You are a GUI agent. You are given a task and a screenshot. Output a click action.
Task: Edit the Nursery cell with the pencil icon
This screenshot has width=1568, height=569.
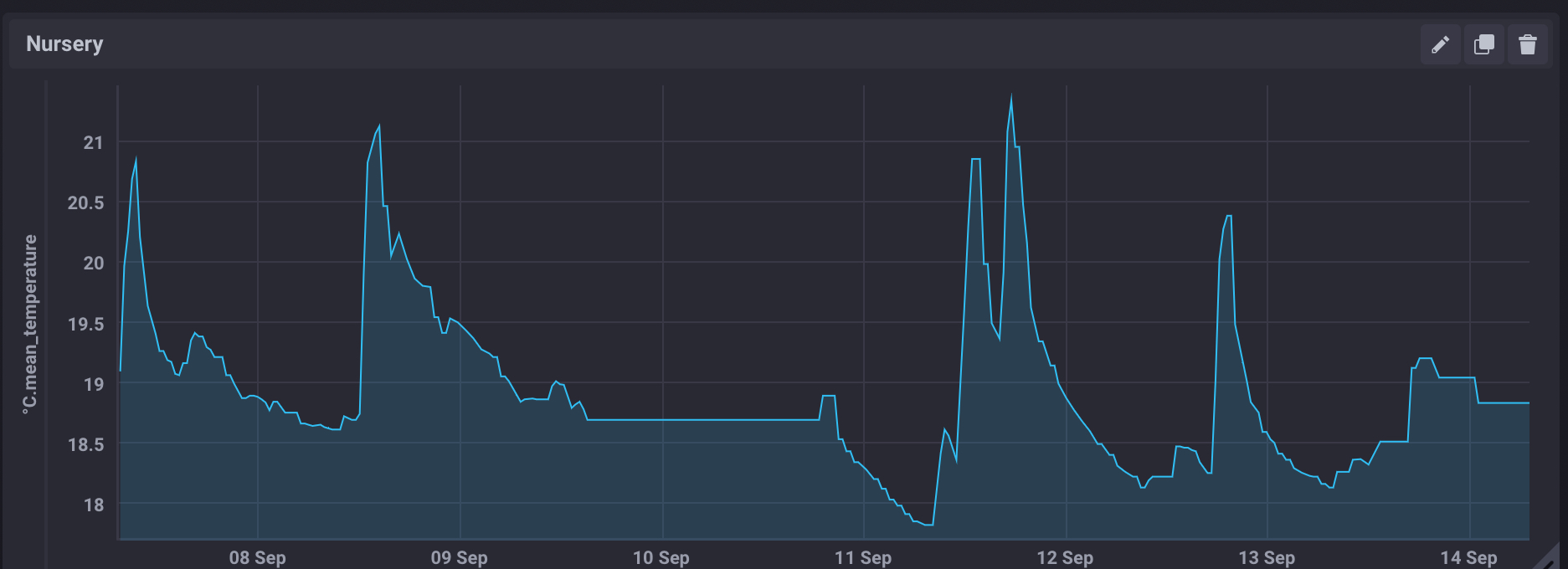[x=1440, y=44]
